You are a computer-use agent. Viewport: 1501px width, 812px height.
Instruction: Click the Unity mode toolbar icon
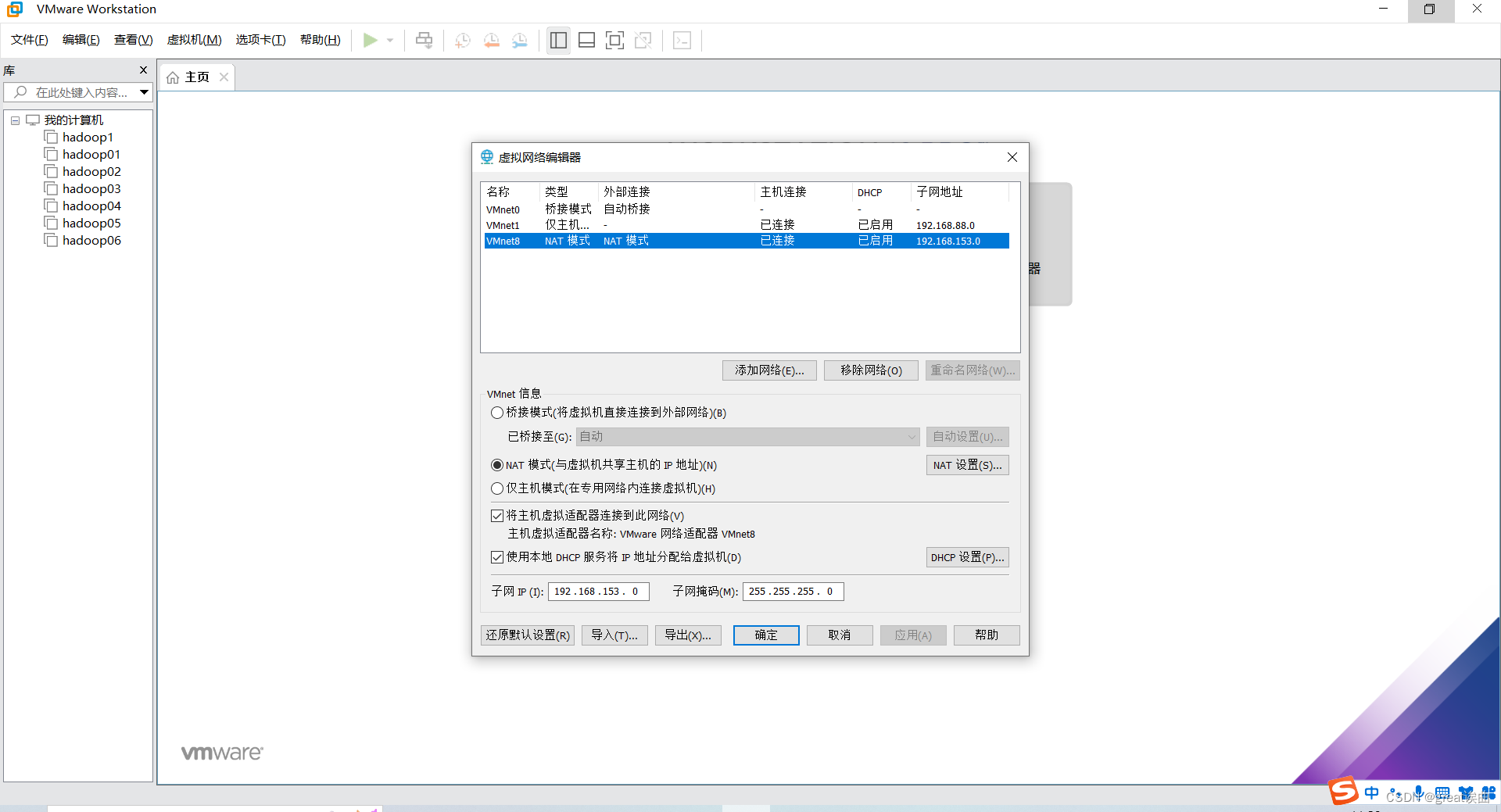point(643,40)
